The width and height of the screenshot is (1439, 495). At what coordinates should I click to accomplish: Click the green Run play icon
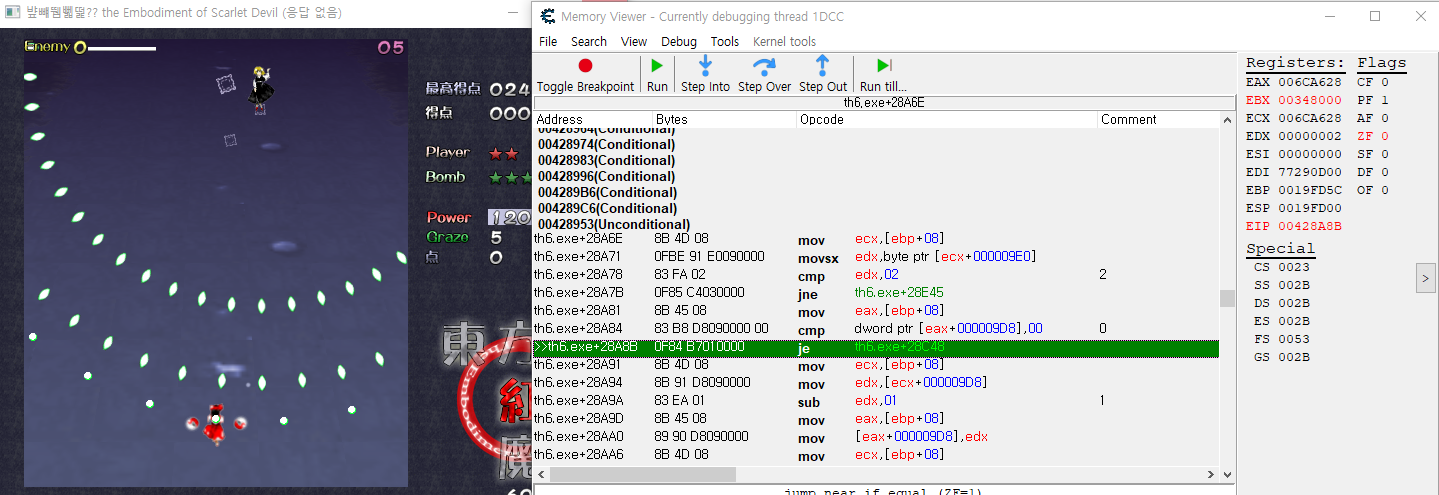pyautogui.click(x=657, y=66)
